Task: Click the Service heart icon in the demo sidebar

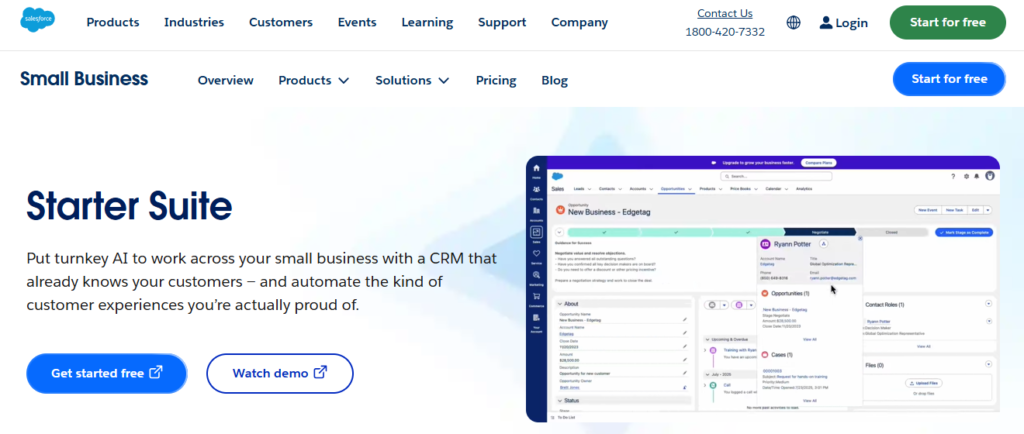Action: (536, 253)
